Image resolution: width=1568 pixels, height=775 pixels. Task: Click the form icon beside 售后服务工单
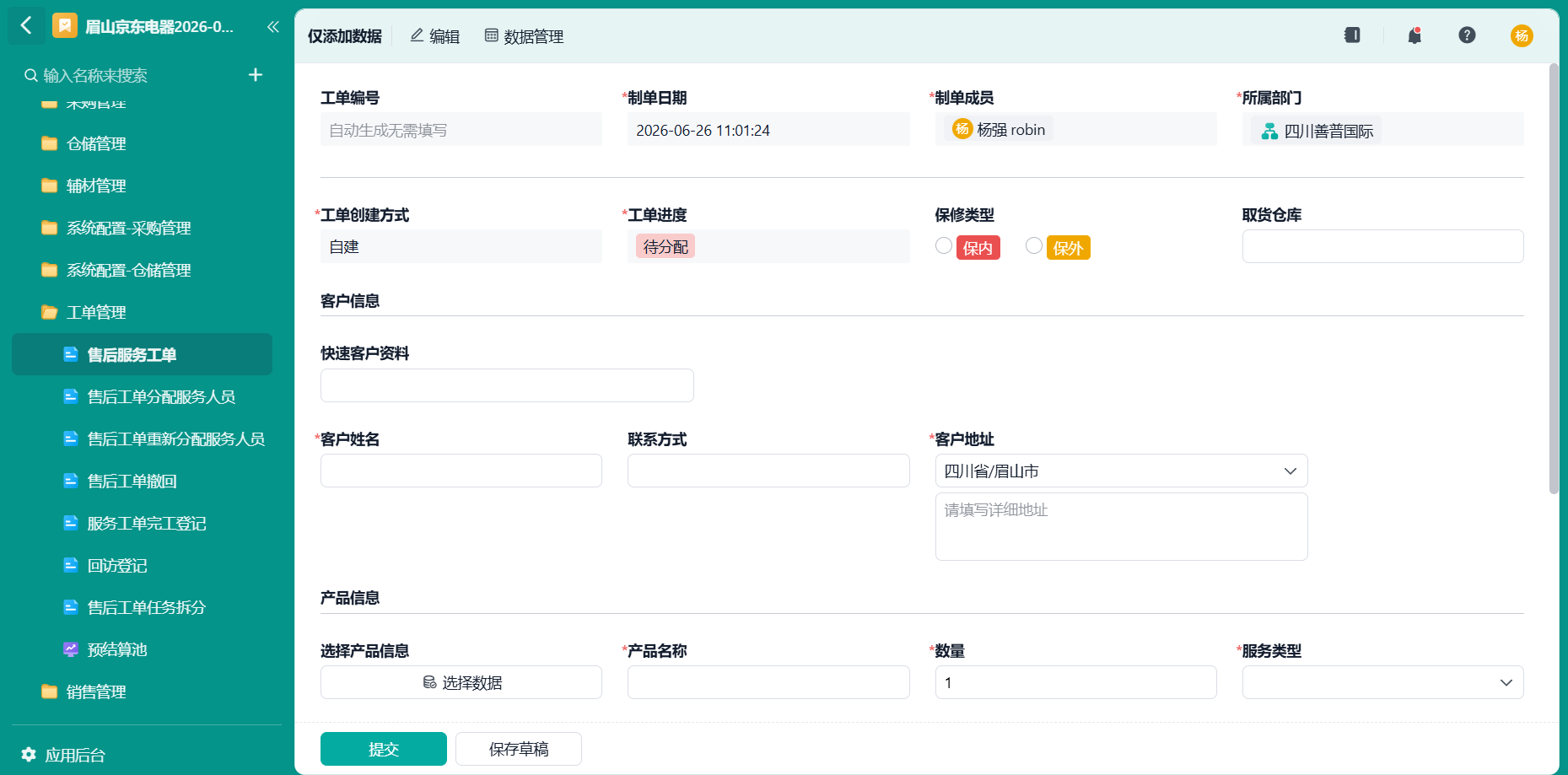71,354
